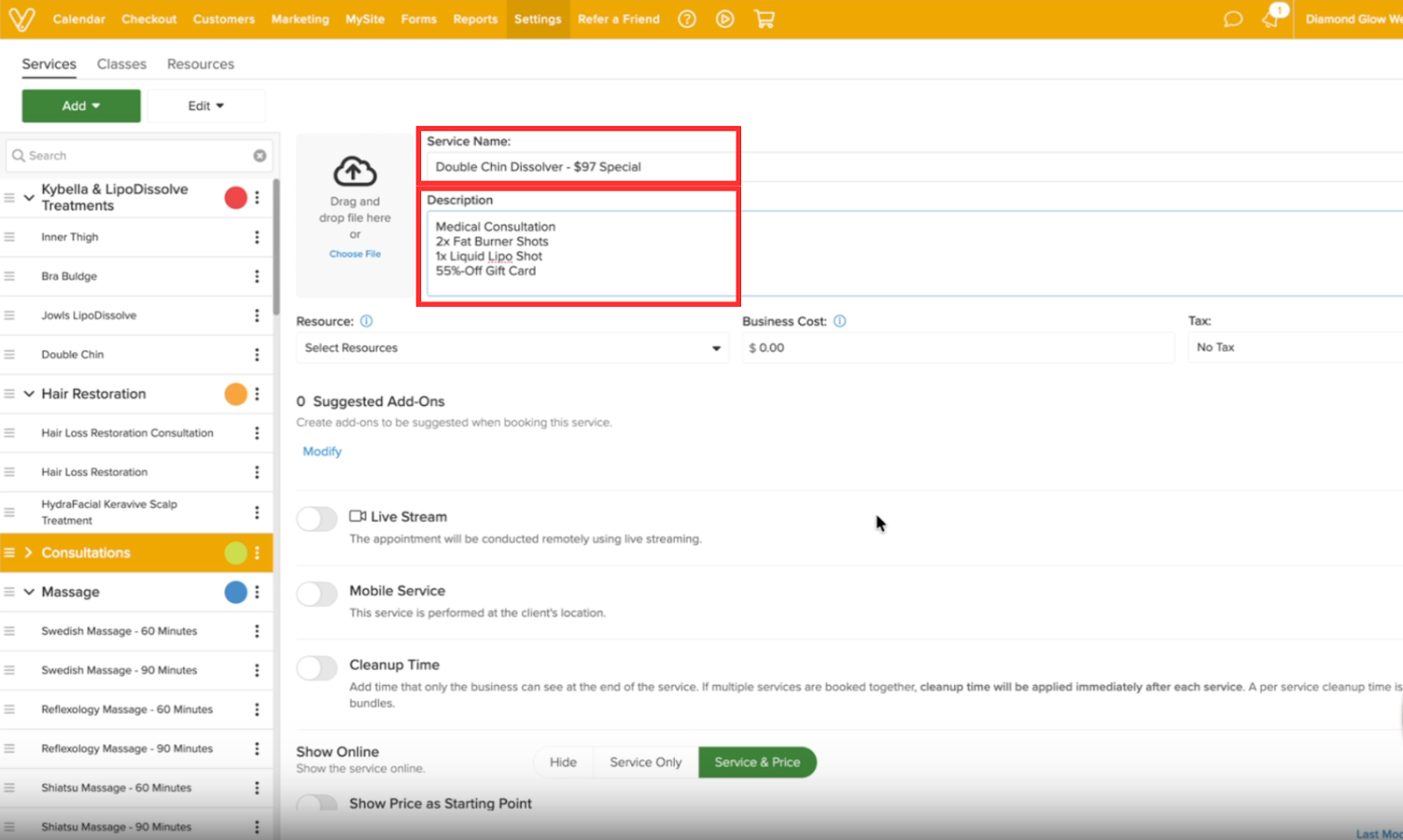Click the blue Massage color swatch
This screenshot has width=1403, height=840.
pyautogui.click(x=236, y=593)
